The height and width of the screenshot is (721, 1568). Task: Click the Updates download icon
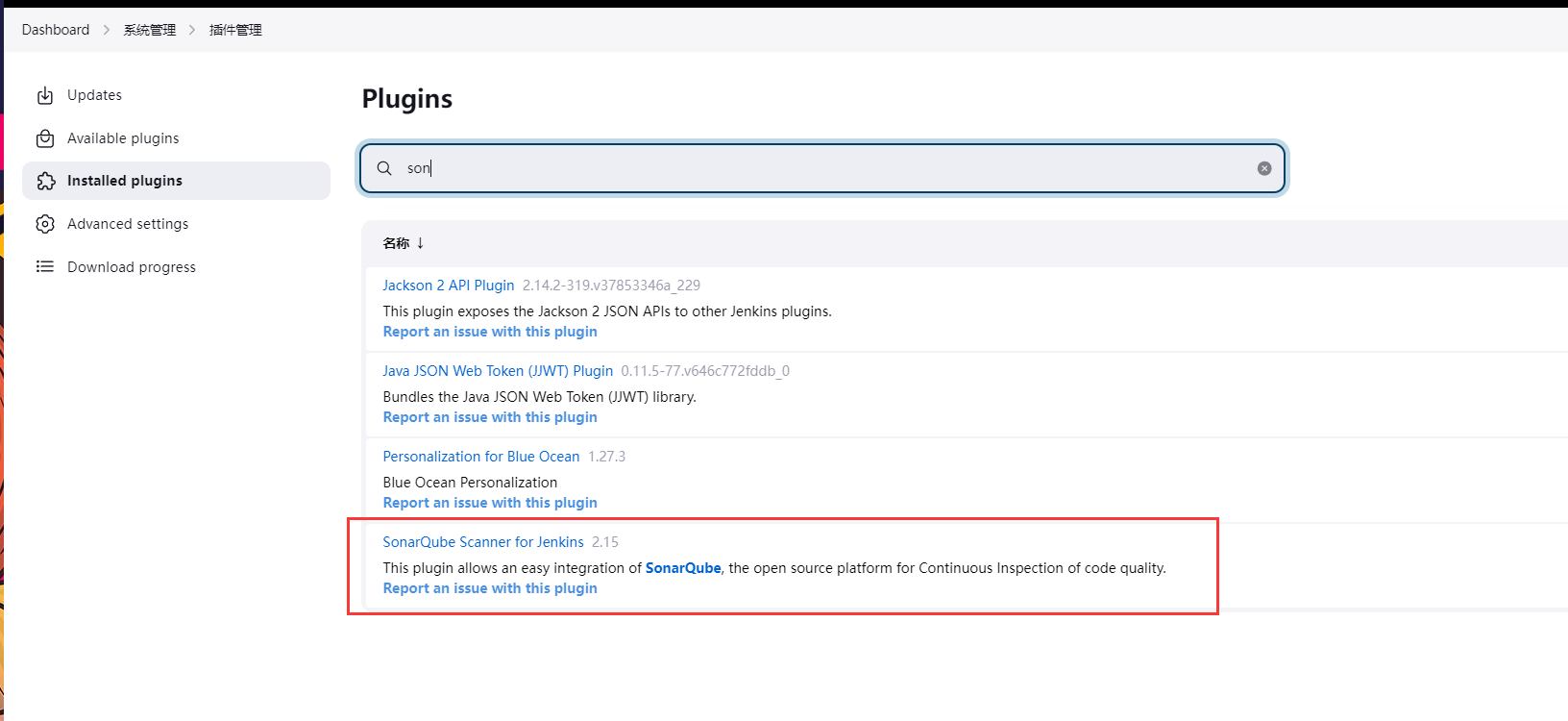tap(45, 95)
